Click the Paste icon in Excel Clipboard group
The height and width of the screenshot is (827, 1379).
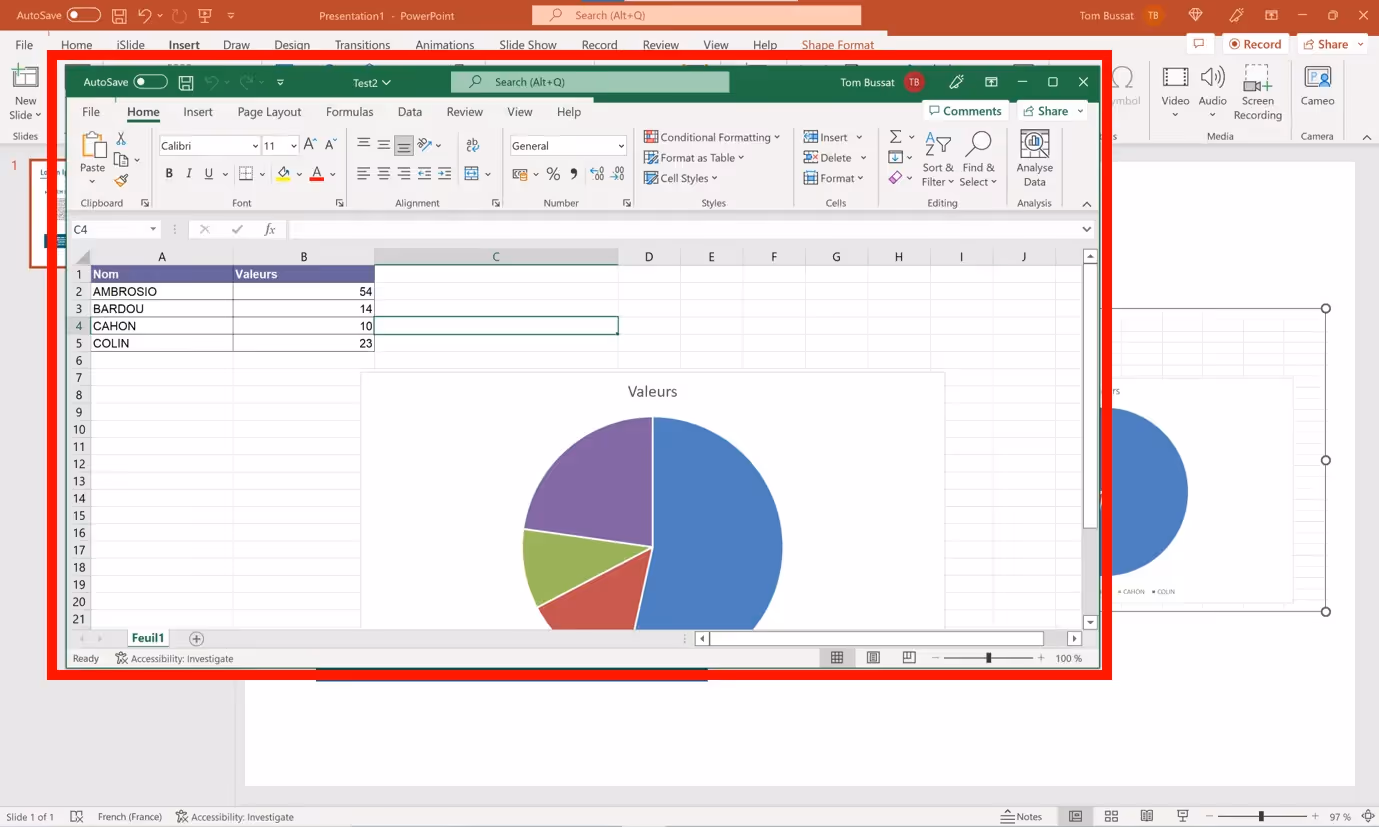click(93, 147)
